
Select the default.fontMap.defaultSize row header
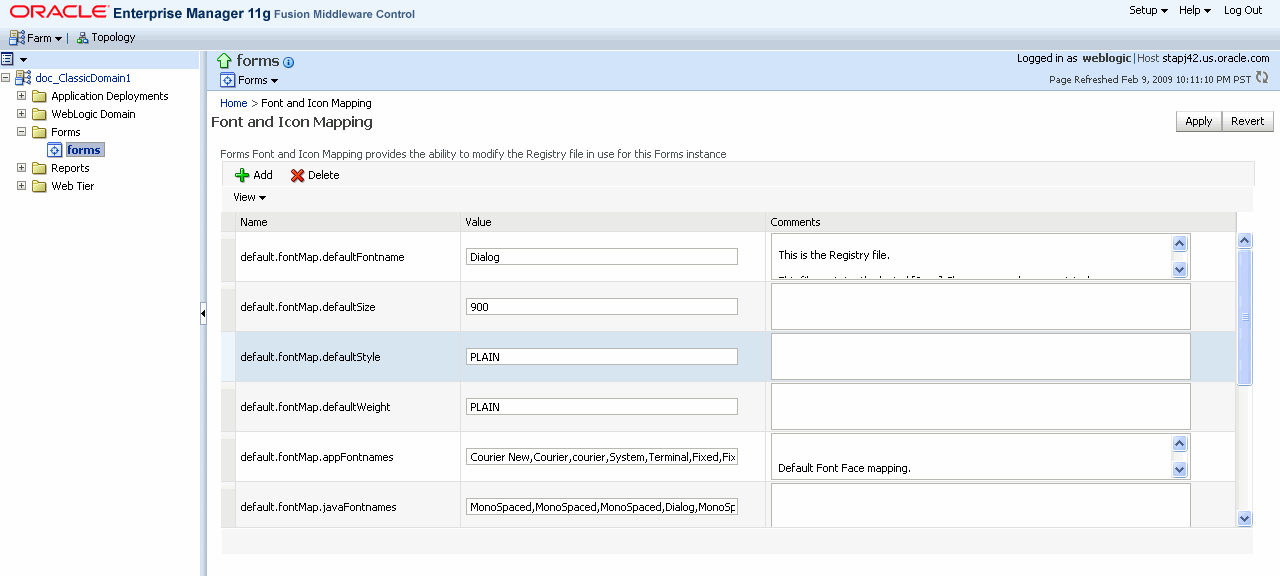tap(228, 307)
